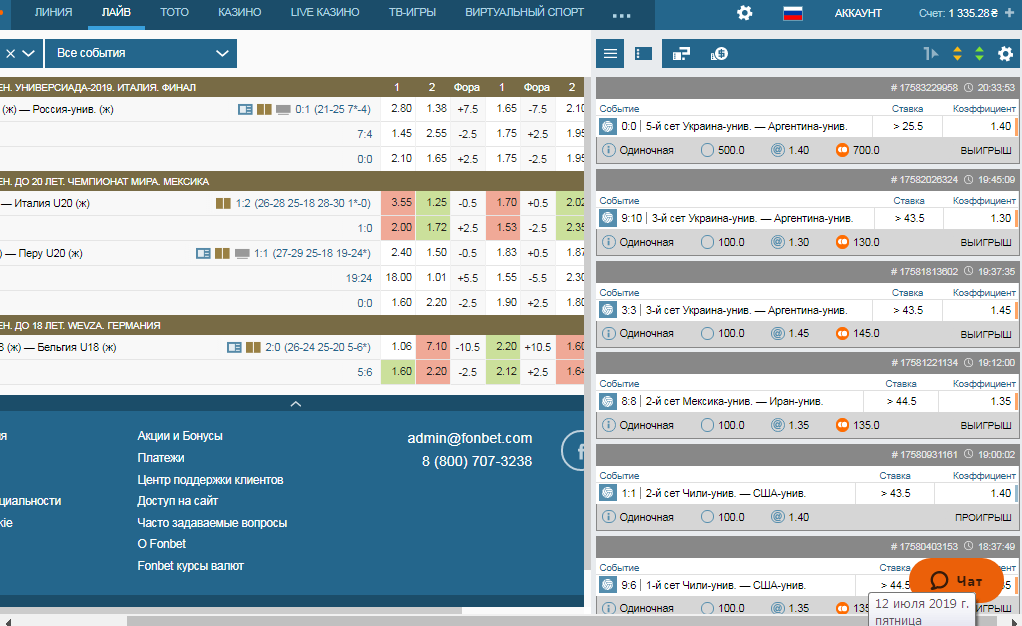
Task: Go to КАЗИНО
Action: (x=239, y=12)
